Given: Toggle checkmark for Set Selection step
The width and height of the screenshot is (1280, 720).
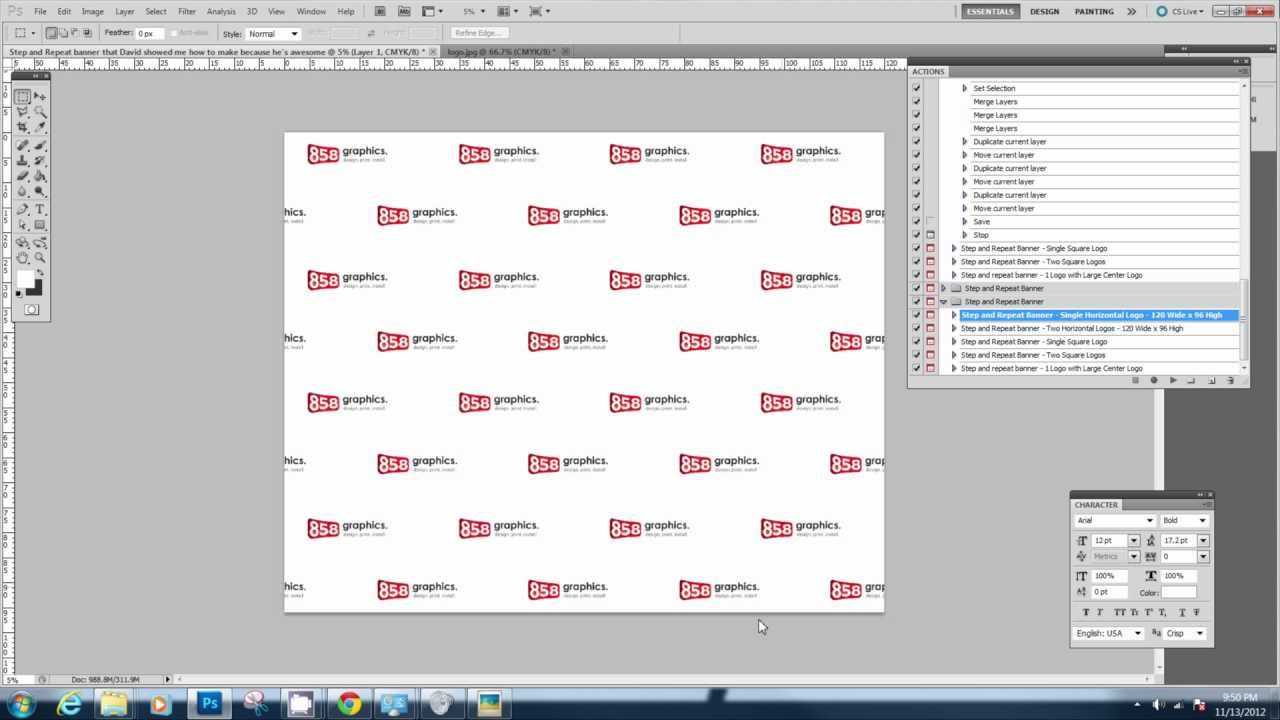Looking at the screenshot, I should click(x=916, y=88).
